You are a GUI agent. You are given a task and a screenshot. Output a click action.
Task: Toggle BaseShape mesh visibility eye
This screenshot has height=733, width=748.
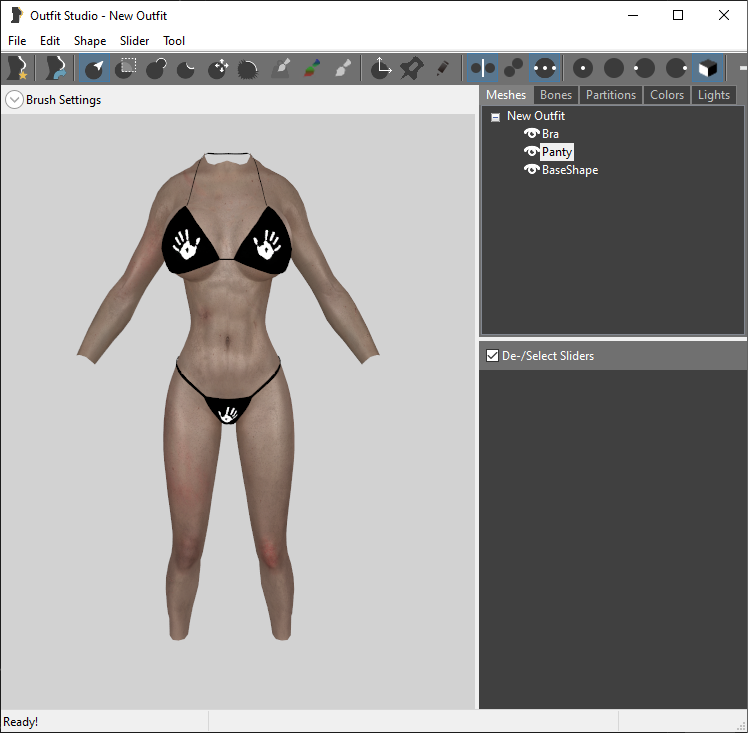pos(531,169)
